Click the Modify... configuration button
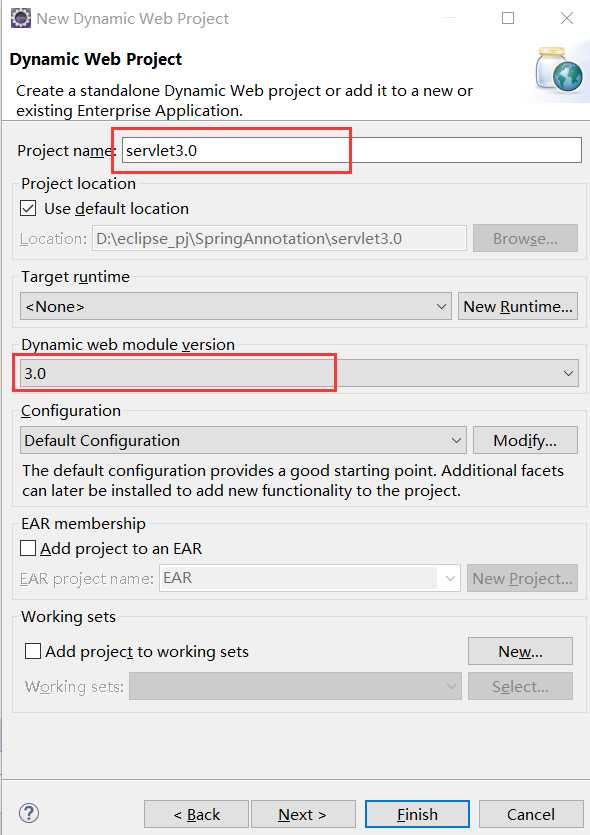The width and height of the screenshot is (590, 835). (x=525, y=440)
